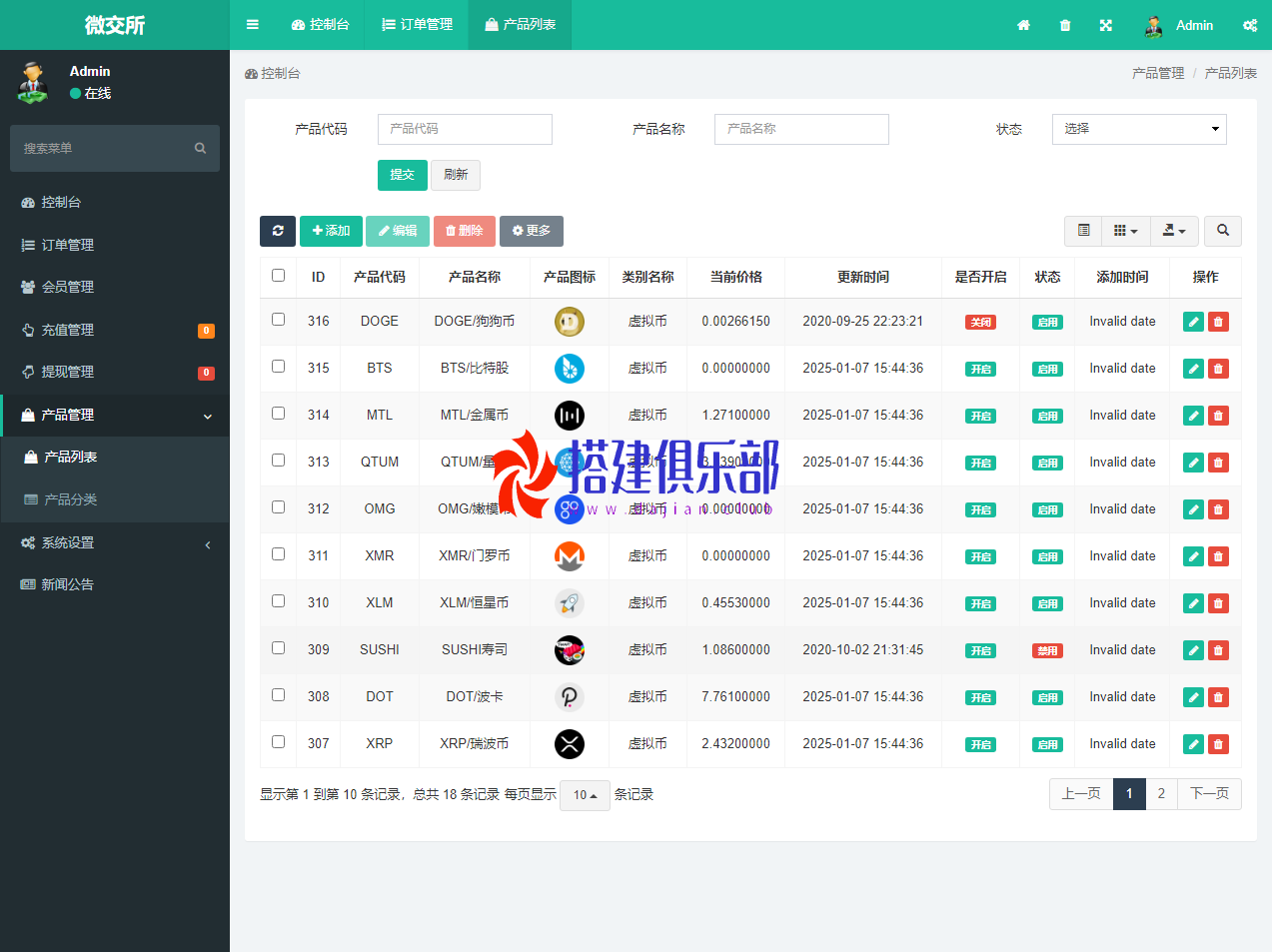Click the DOGE coin product icon

pos(570,322)
